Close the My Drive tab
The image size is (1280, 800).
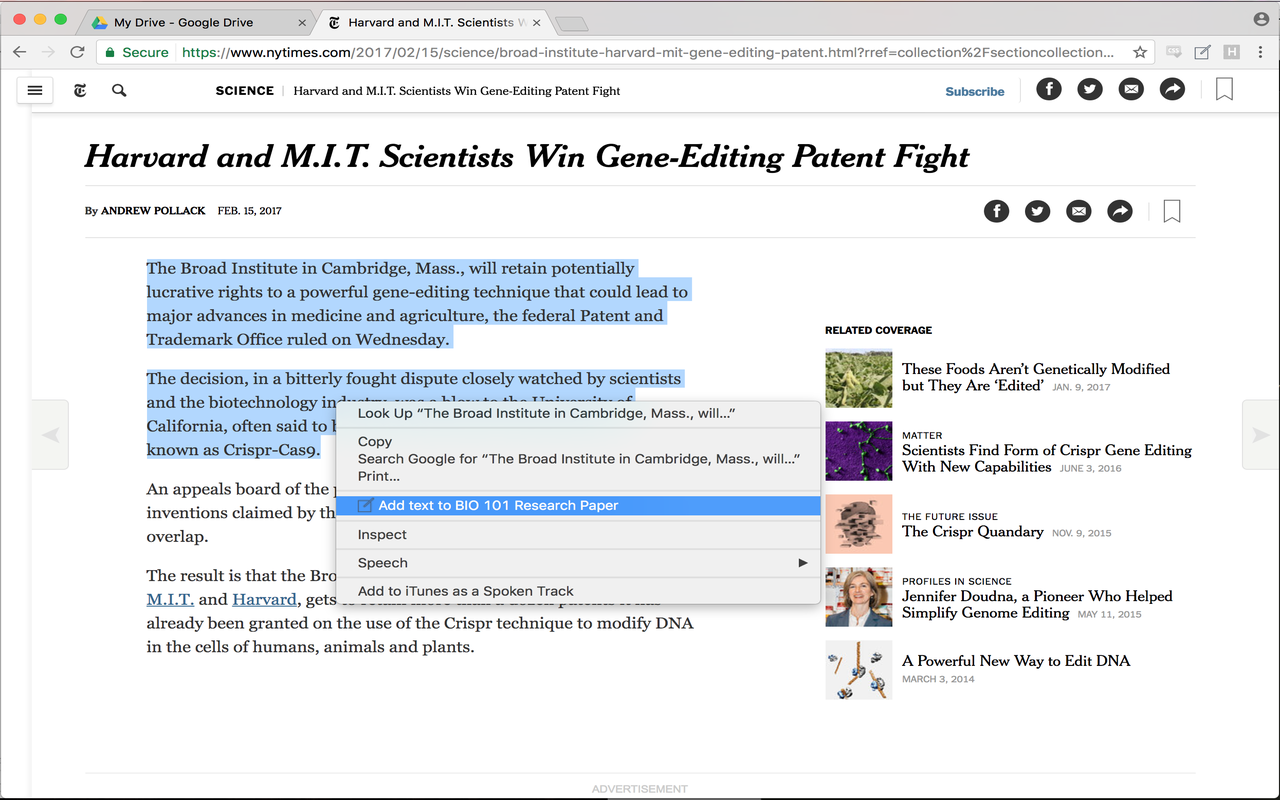(302, 22)
